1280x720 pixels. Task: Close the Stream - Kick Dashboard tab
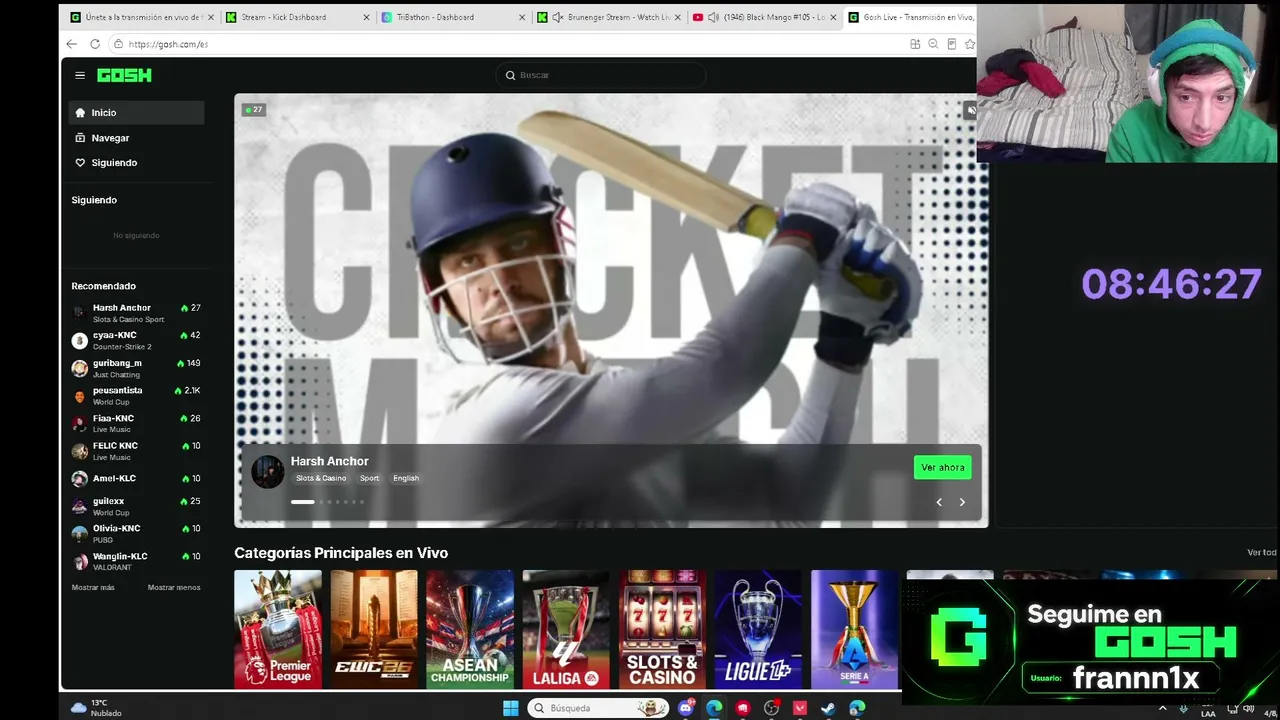(366, 17)
